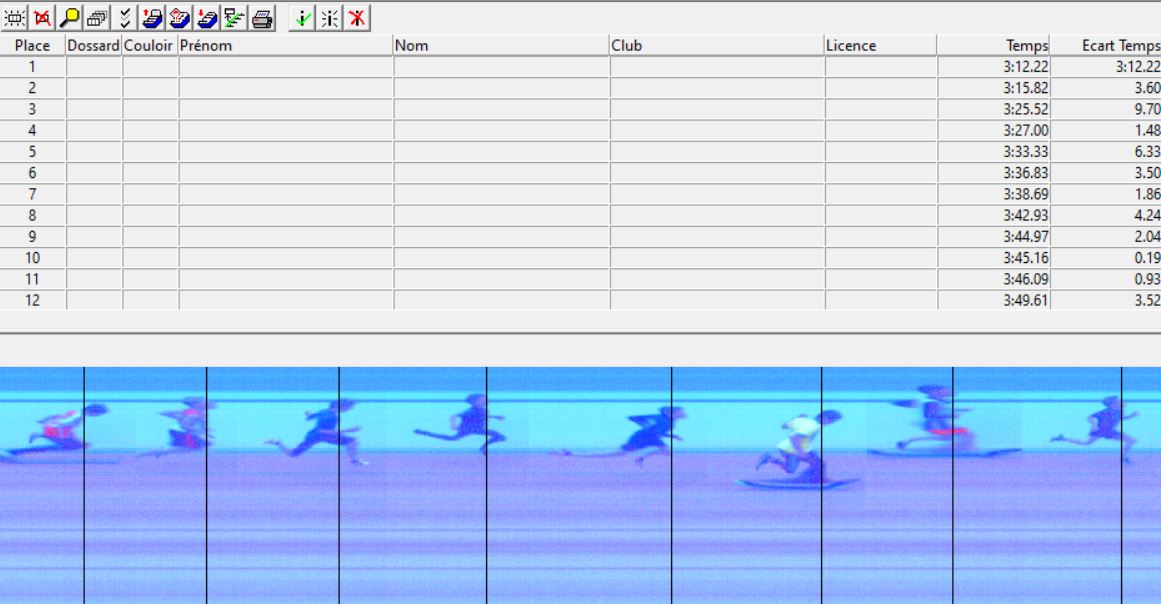The image size is (1161, 604).
Task: Click the green-checked hierarchy chart icon
Action: pos(234,18)
